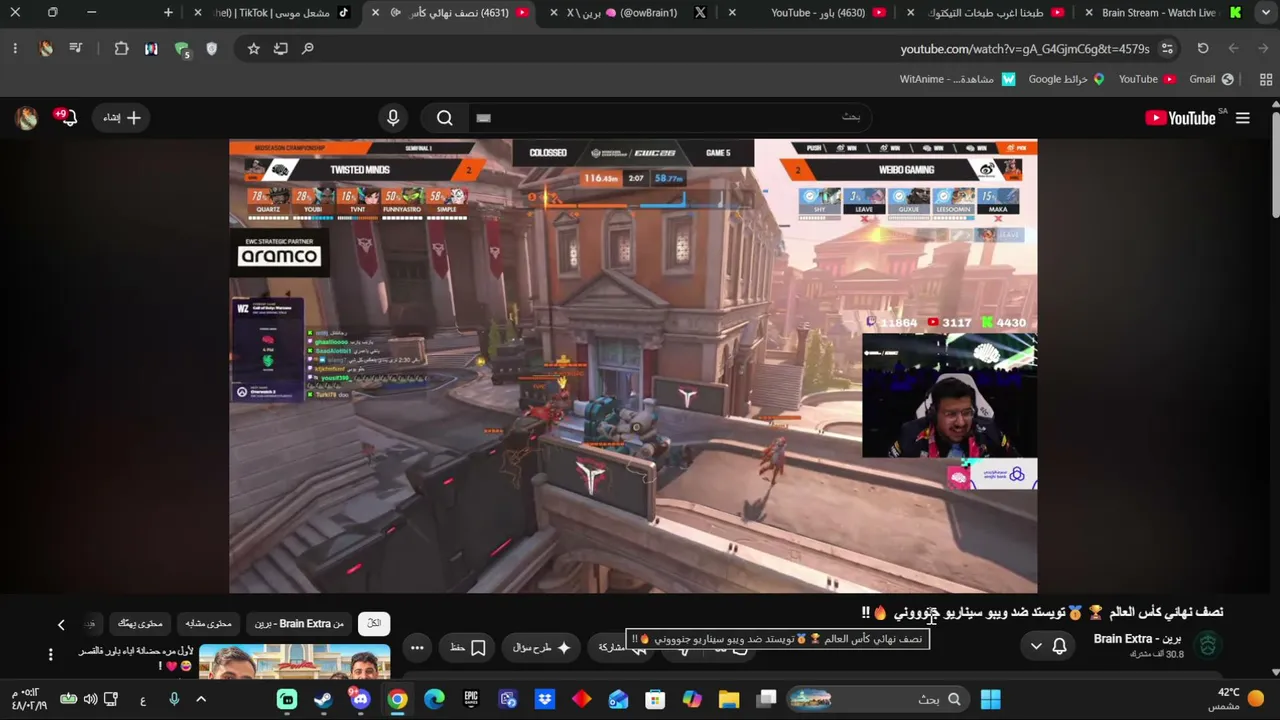Launch Epic Games from the taskbar
This screenshot has width=1280, height=720.
point(471,699)
